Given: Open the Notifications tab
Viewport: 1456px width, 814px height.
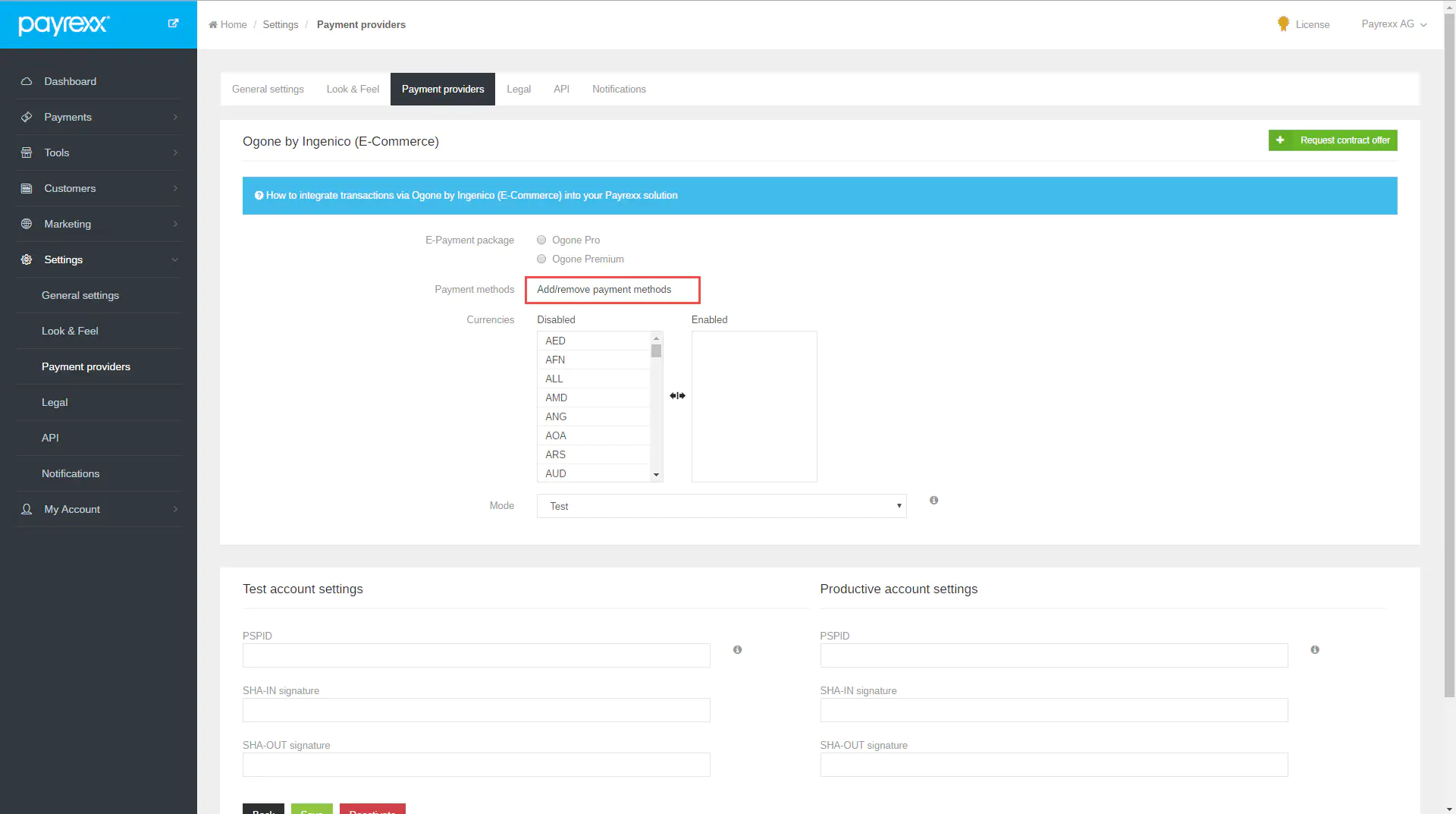Looking at the screenshot, I should click(x=619, y=90).
